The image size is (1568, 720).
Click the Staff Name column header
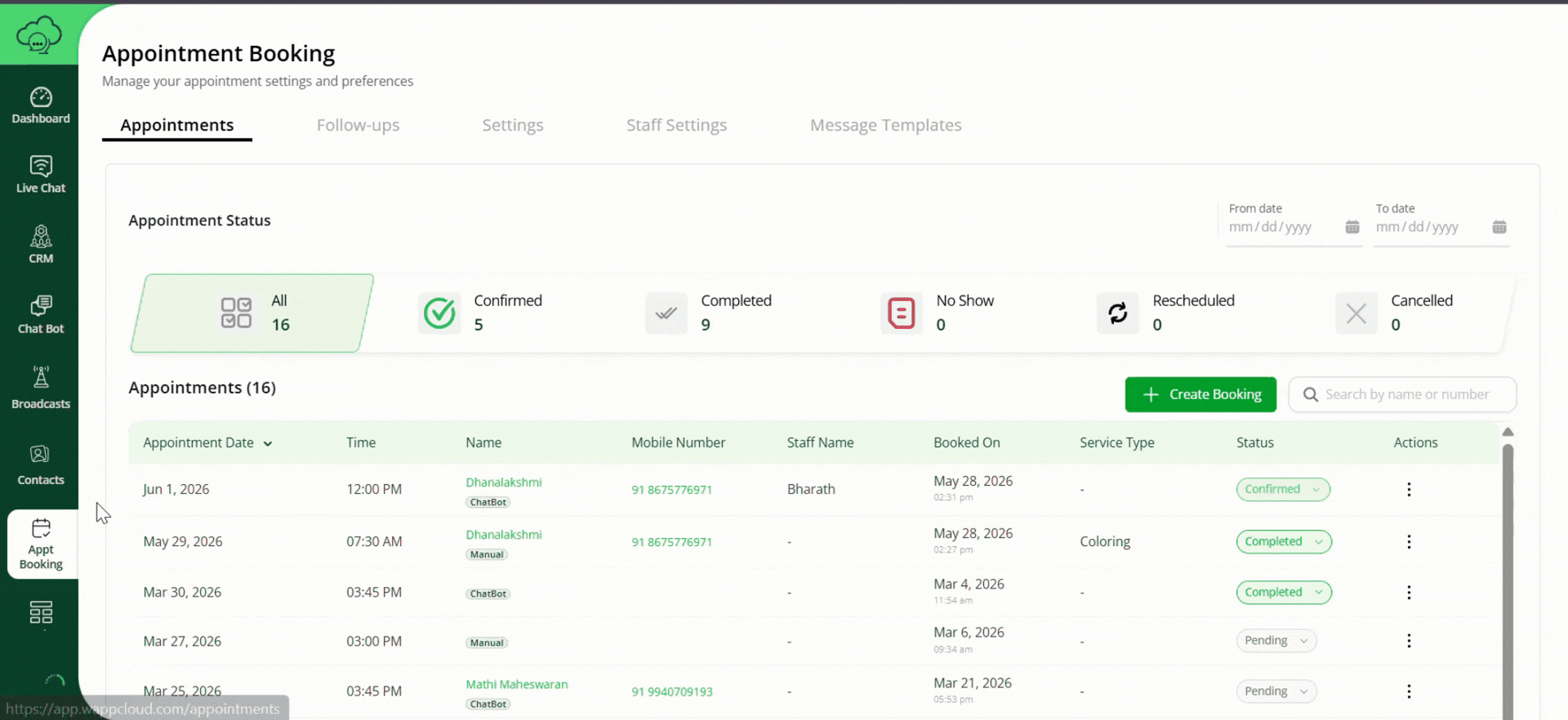[820, 442]
